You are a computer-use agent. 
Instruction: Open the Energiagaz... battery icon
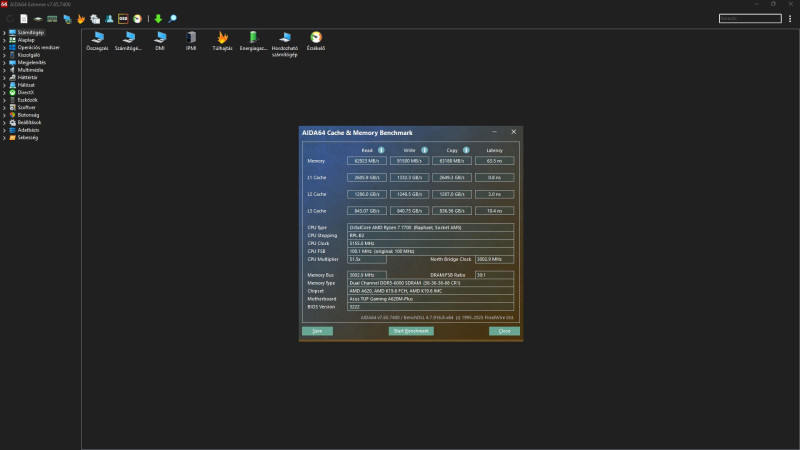coord(253,41)
